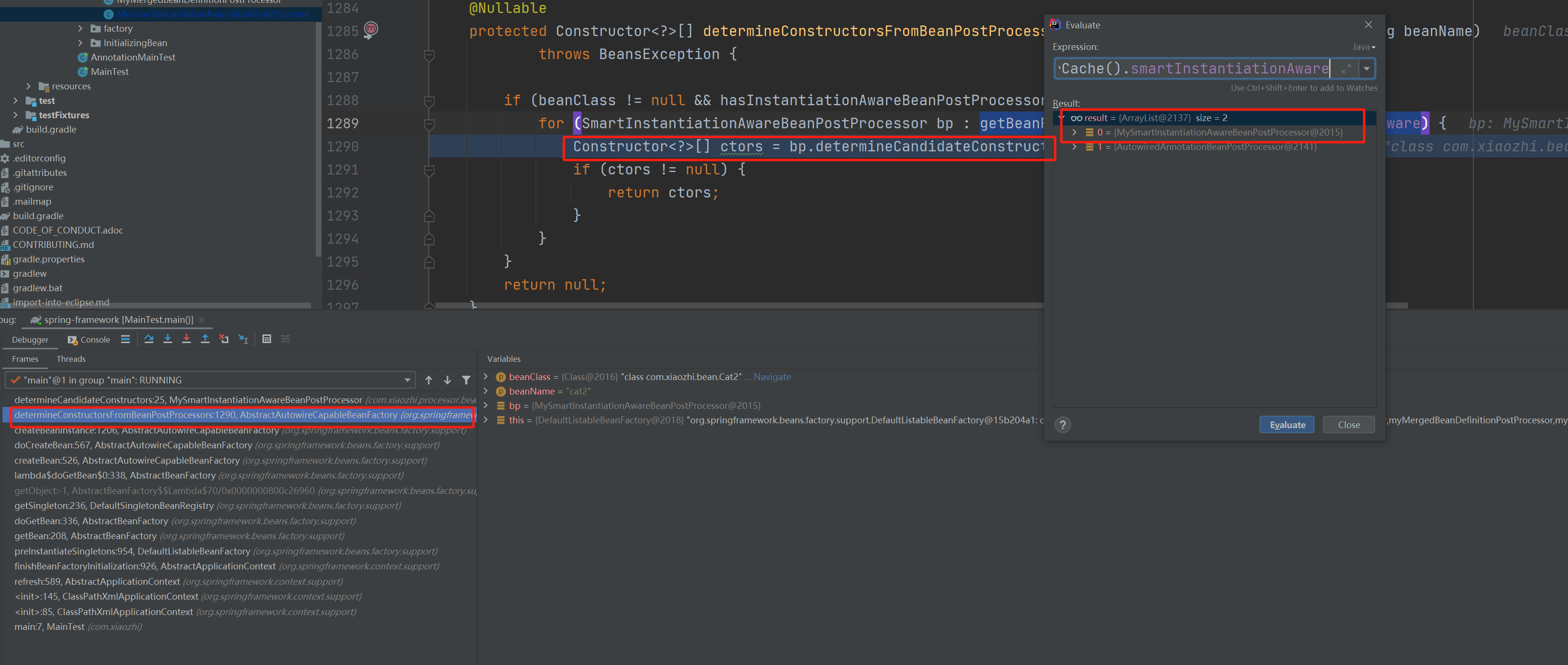Screen dimensions: 1568x665
Task: Click Step Out icon in debugger toolbar
Action: pos(205,339)
